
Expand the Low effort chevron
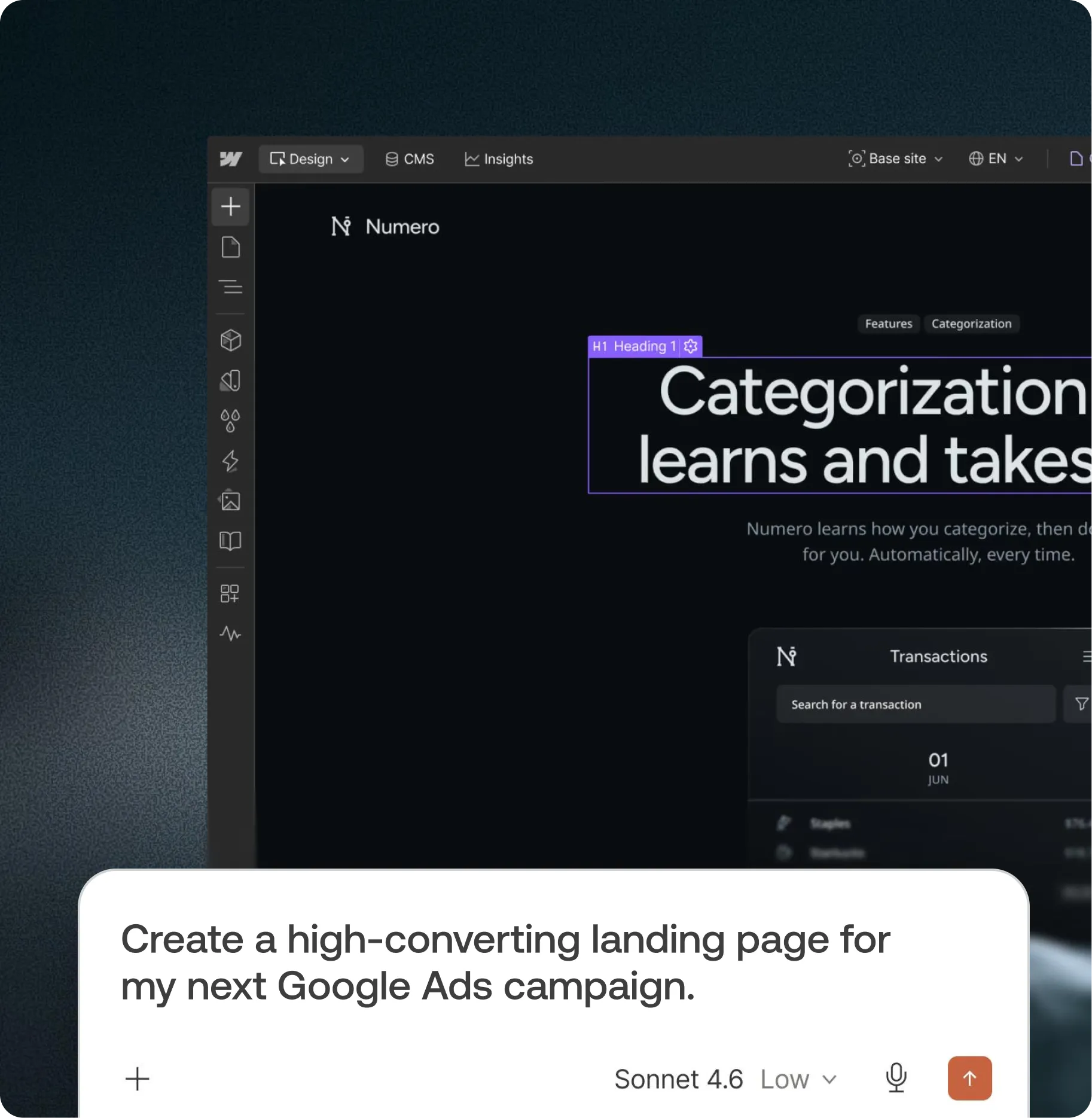[829, 1079]
